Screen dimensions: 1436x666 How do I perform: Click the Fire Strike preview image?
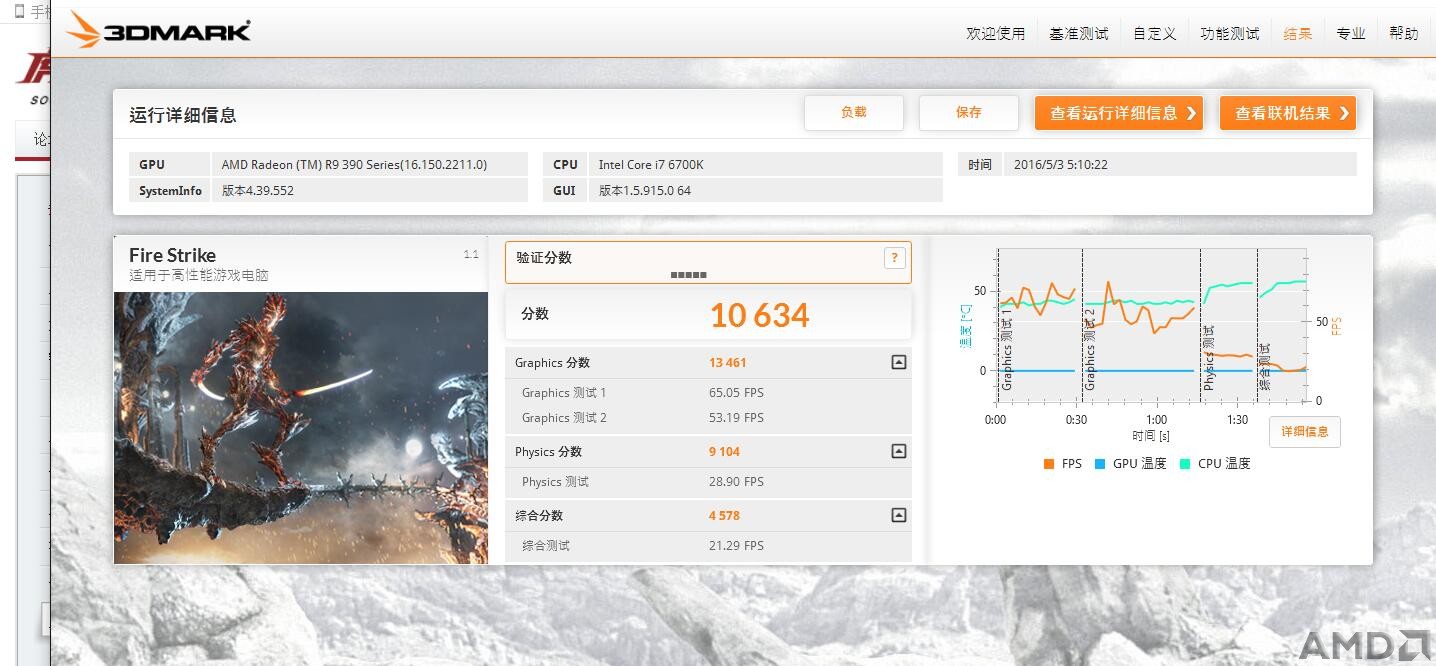click(x=301, y=428)
